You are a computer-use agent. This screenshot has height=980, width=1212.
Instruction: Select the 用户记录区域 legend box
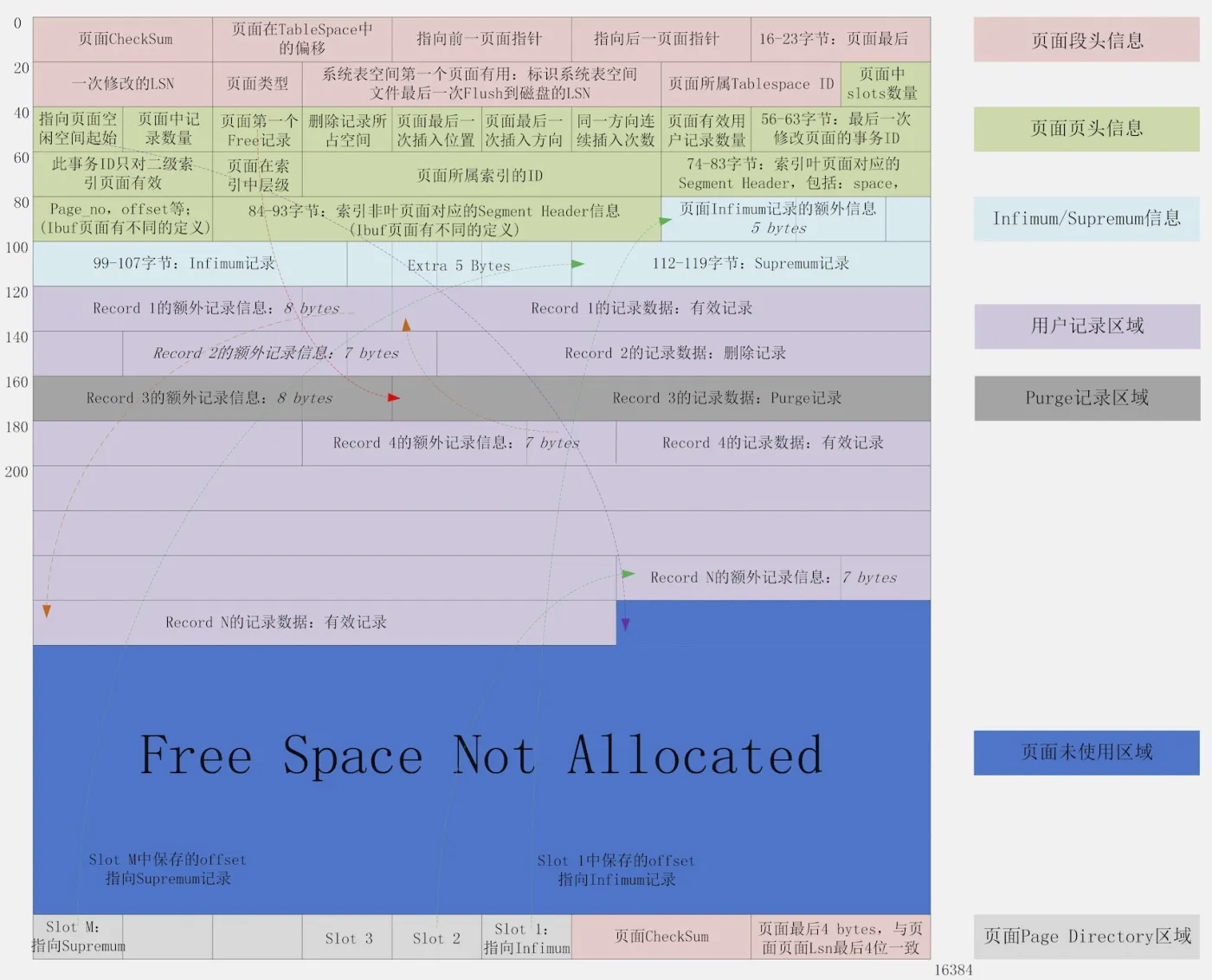pos(1086,326)
